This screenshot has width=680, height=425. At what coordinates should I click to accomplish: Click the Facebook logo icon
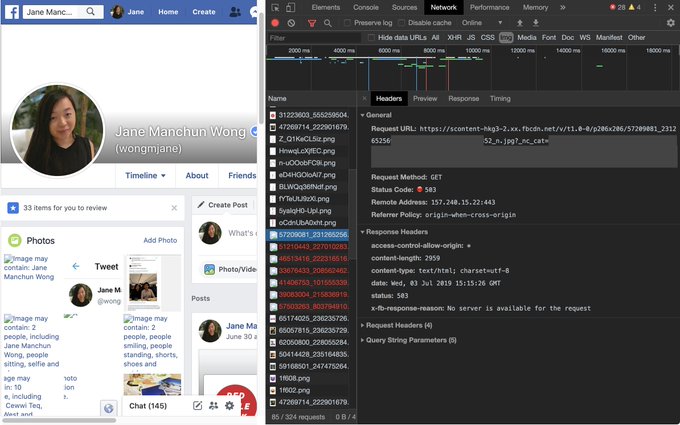pos(12,12)
